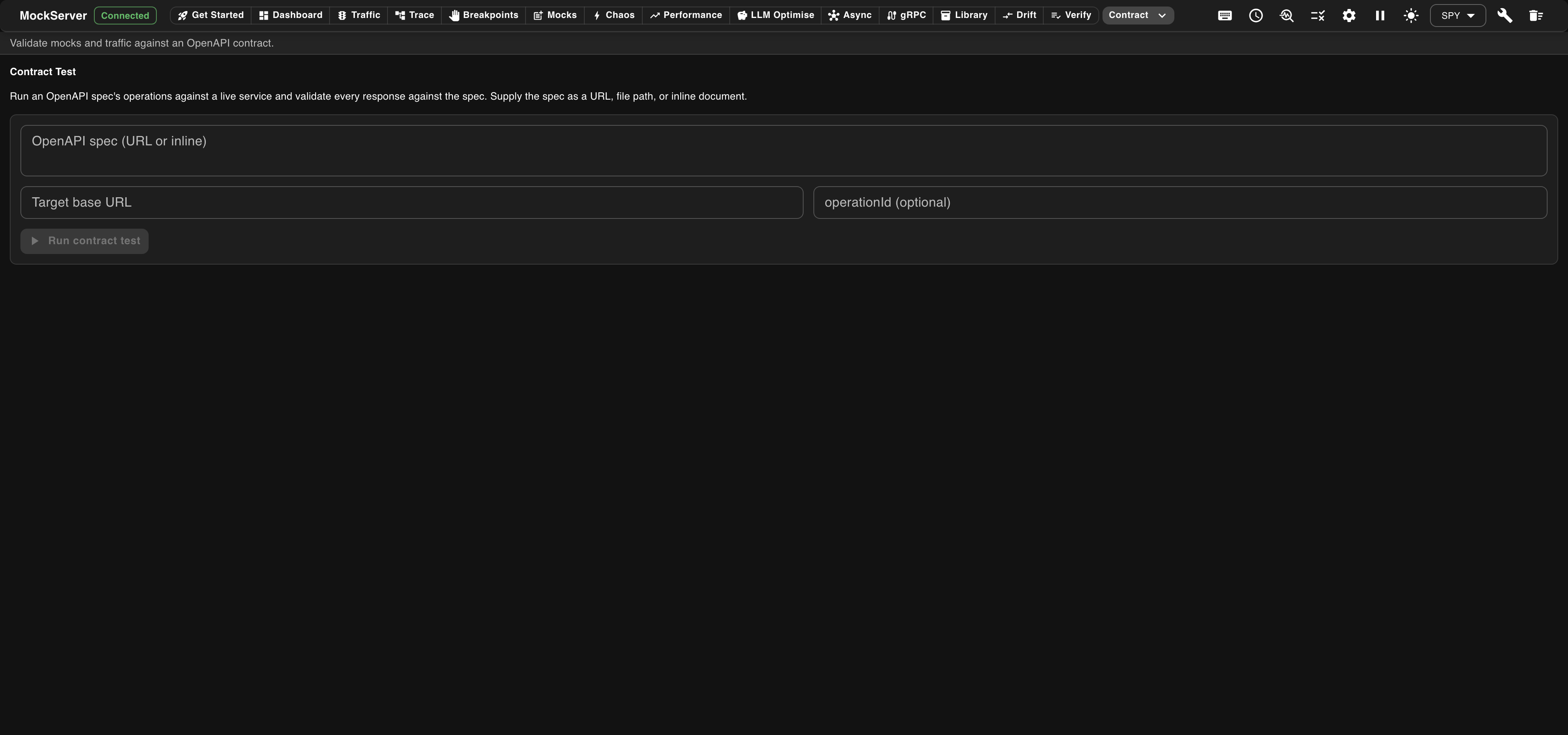Open the Chaos tab
Screen dimensions: 1568x735
[614, 15]
